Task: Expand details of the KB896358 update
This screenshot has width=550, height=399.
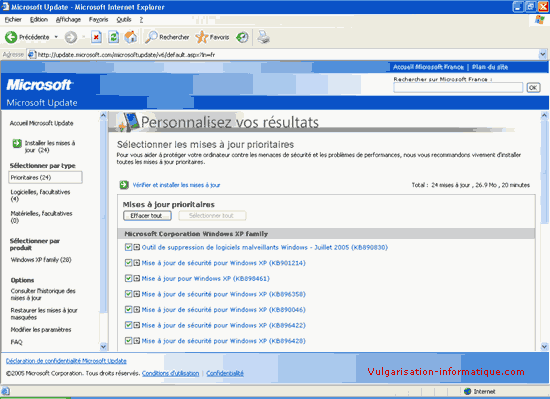Action: point(137,294)
